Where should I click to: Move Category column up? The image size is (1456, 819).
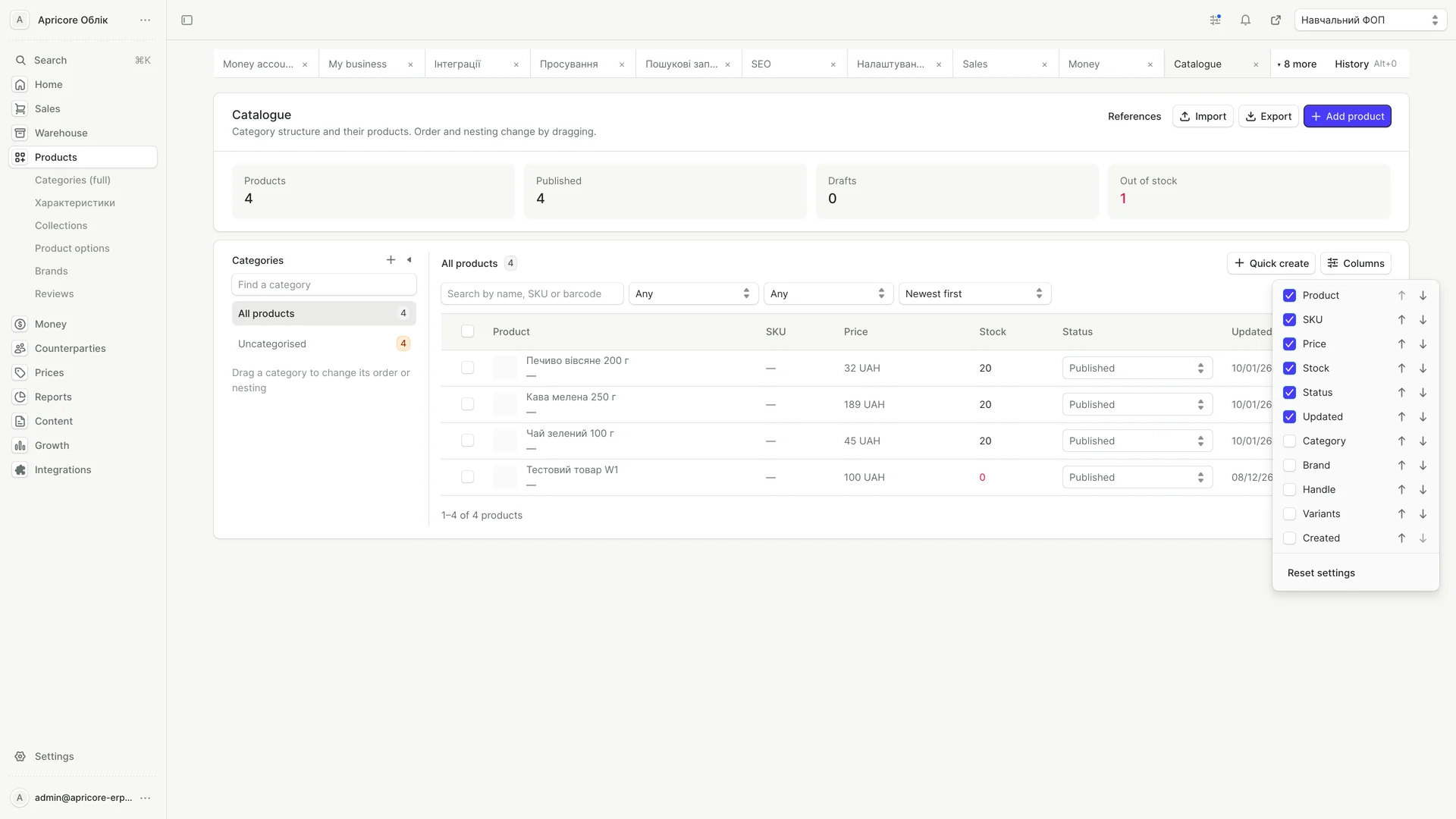(1401, 441)
